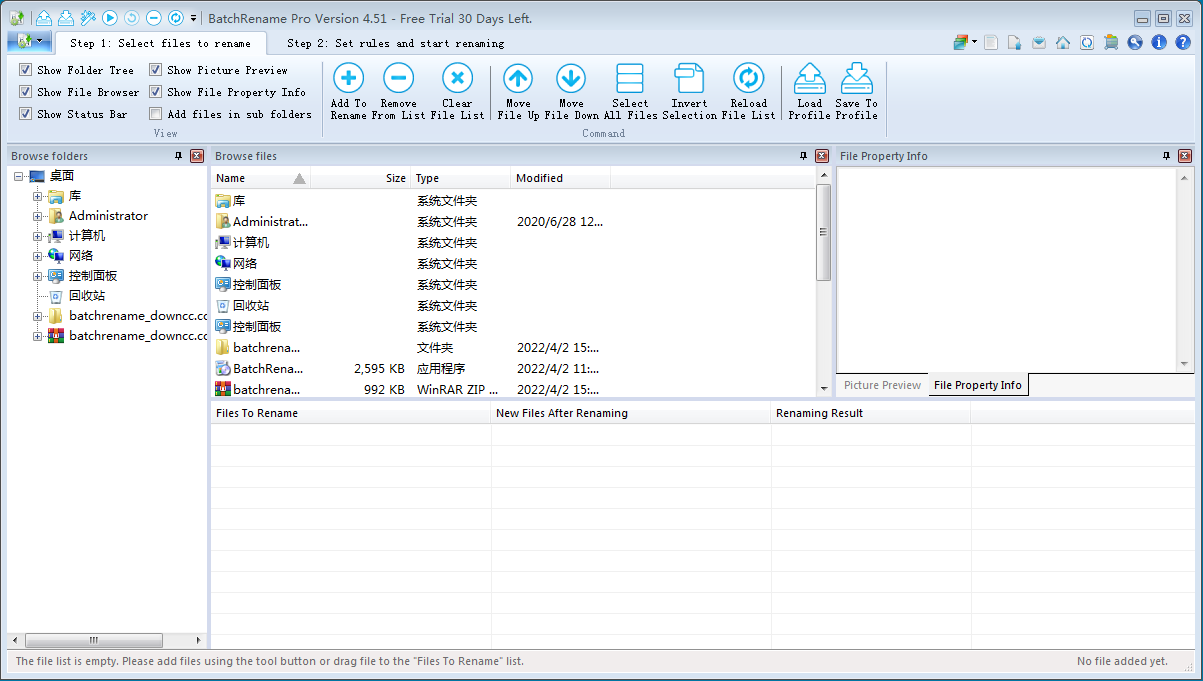
Task: Open the Picture Preview tab
Action: [882, 385]
